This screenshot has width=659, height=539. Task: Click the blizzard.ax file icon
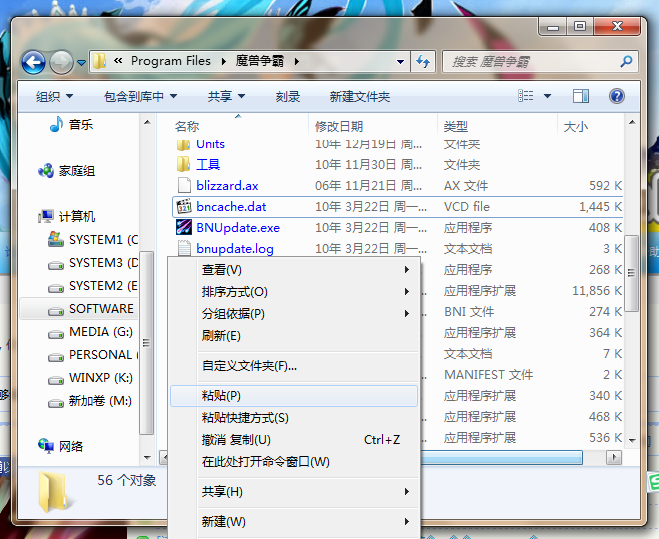tap(184, 185)
